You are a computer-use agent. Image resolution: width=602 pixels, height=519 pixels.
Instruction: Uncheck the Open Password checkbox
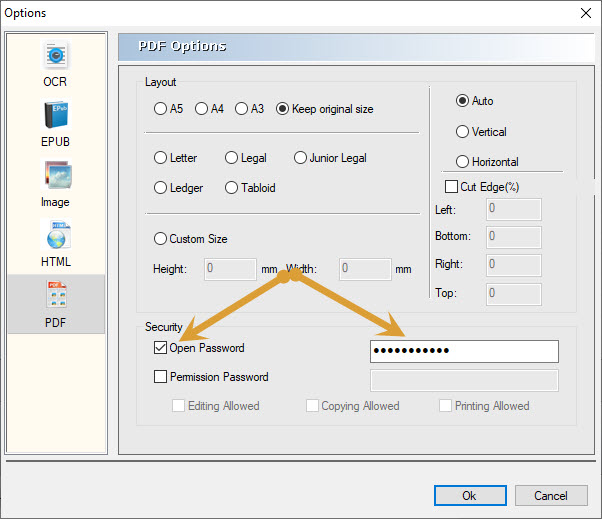(x=160, y=348)
